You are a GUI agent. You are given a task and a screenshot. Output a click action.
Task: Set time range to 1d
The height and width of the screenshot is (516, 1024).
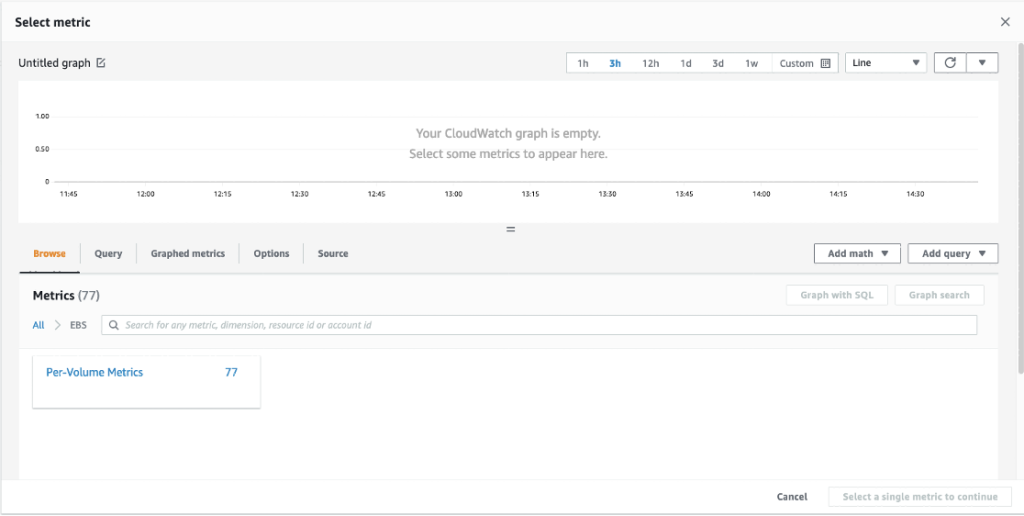(686, 63)
